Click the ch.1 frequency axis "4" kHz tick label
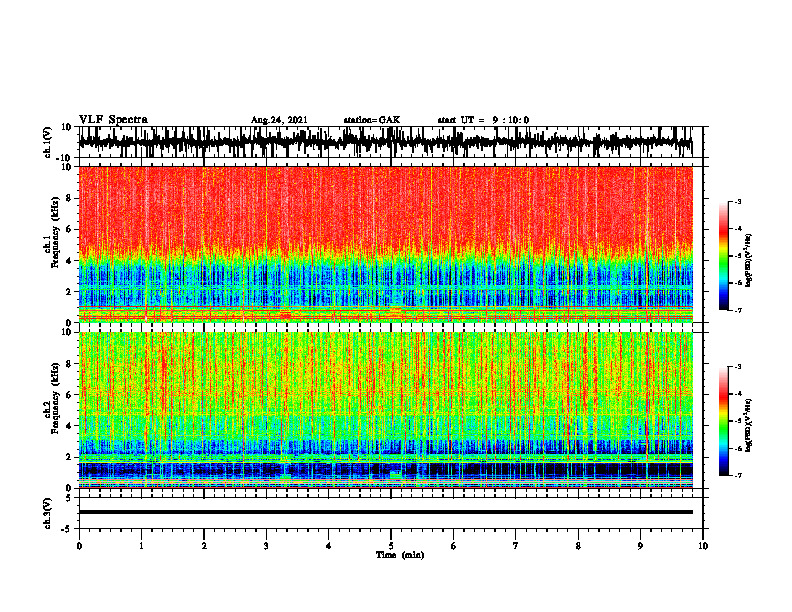Image resolution: width=792 pixels, height=612 pixels. click(x=69, y=261)
